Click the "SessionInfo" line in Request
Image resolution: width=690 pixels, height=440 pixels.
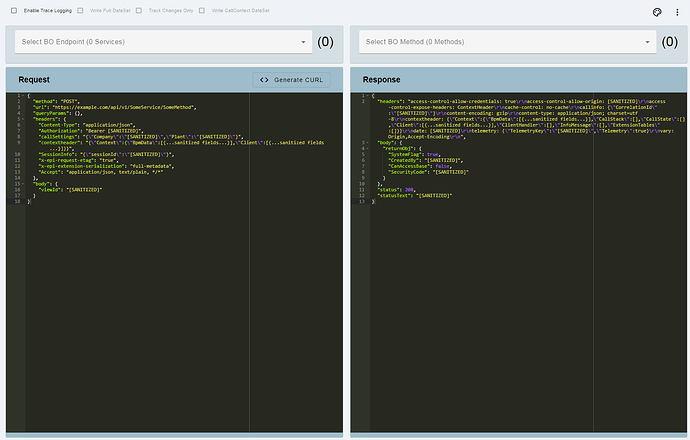[106, 154]
